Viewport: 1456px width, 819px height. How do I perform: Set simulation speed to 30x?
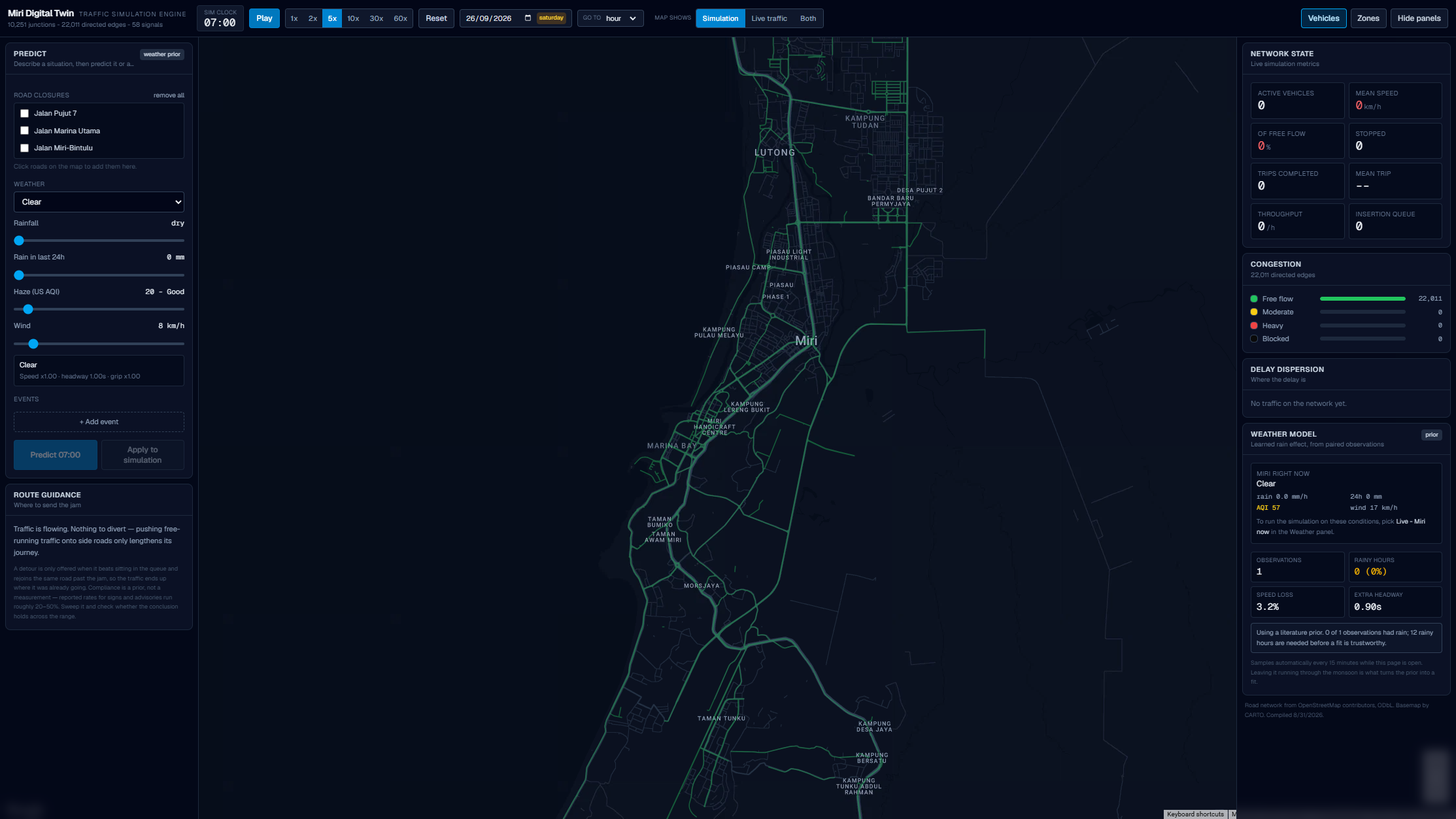click(377, 18)
